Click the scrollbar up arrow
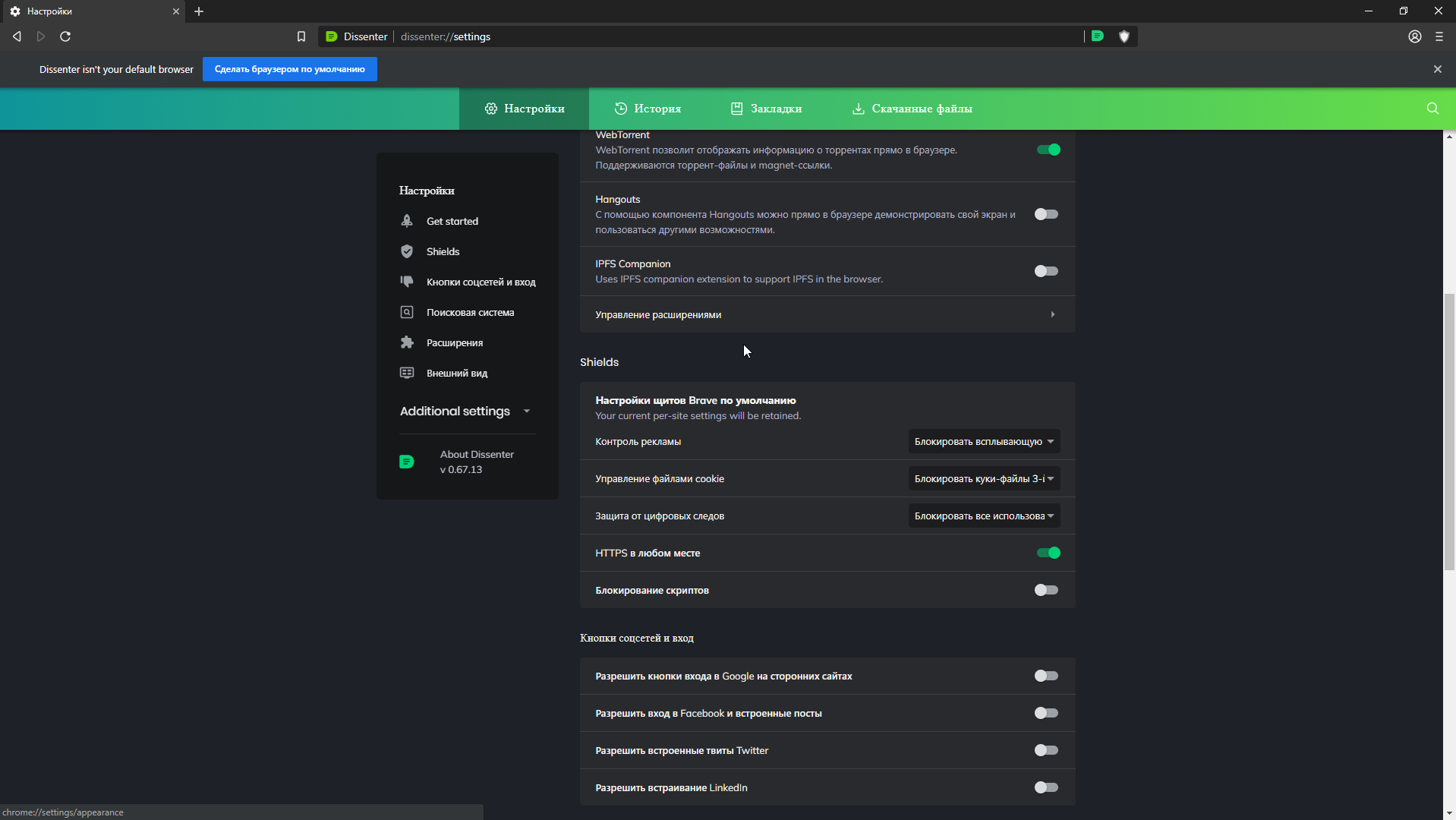The height and width of the screenshot is (820, 1456). (1449, 137)
